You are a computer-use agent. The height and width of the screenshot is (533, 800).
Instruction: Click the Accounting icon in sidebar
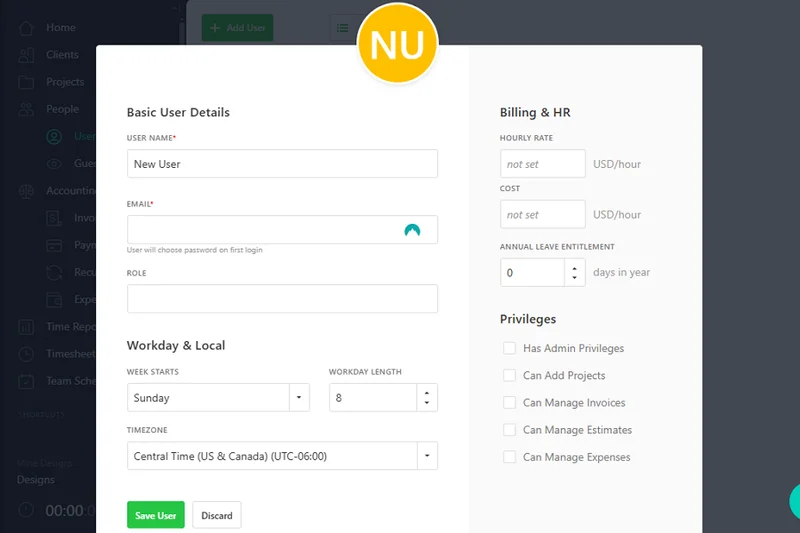tap(25, 191)
